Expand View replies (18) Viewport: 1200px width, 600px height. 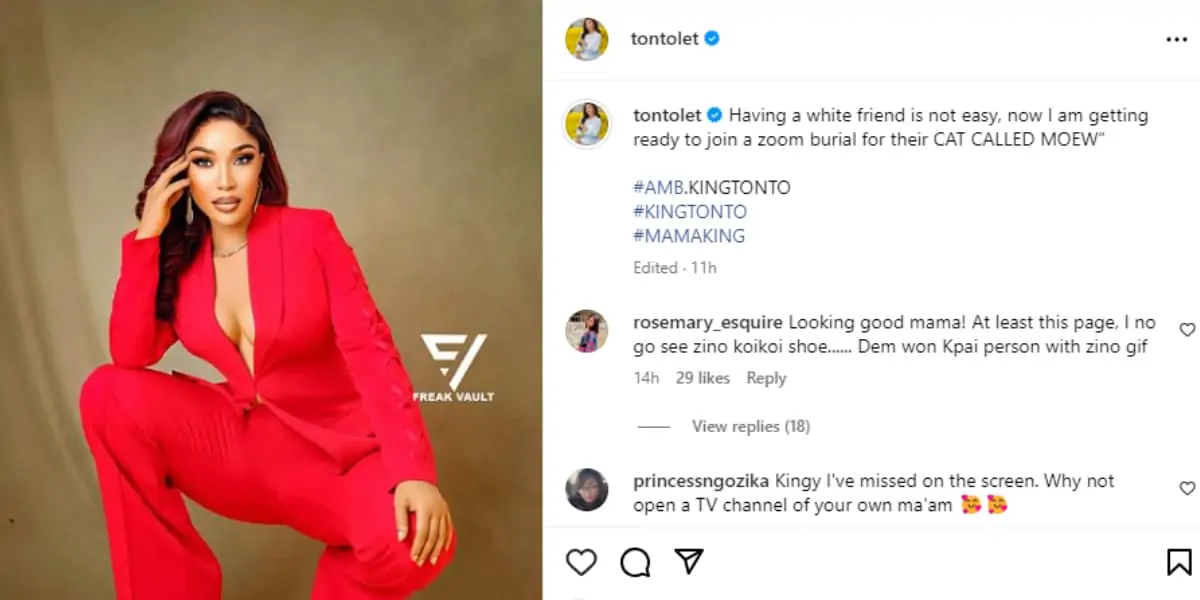[x=750, y=426]
